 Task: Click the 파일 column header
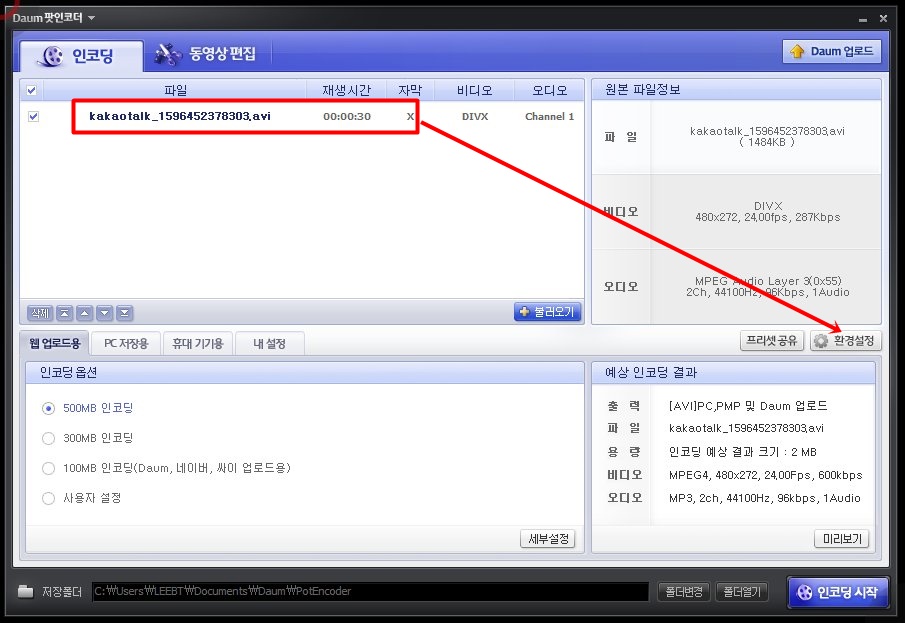pyautogui.click(x=175, y=90)
